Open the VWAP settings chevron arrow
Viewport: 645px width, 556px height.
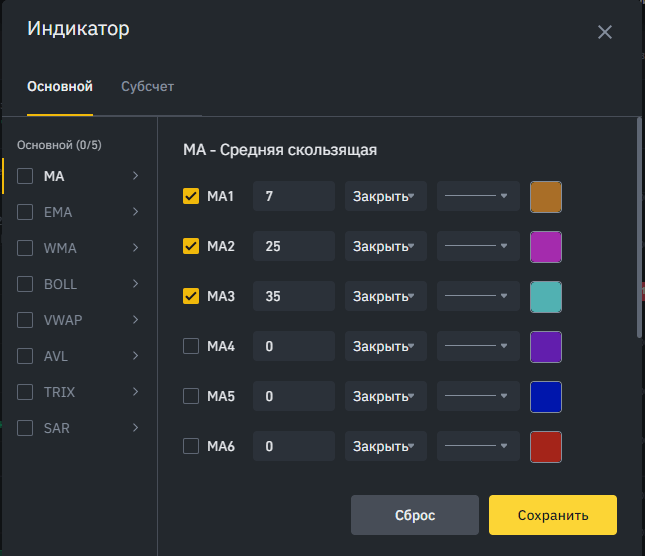coord(135,320)
